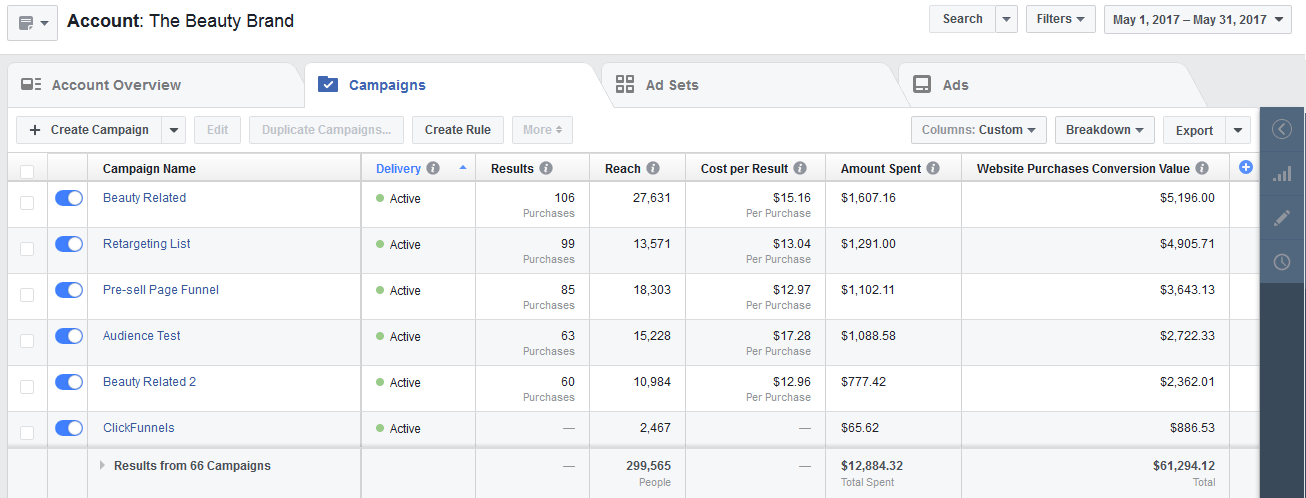Turn off the Beauty Related campaign toggle
This screenshot has height=498, width=1306.
click(x=69, y=198)
